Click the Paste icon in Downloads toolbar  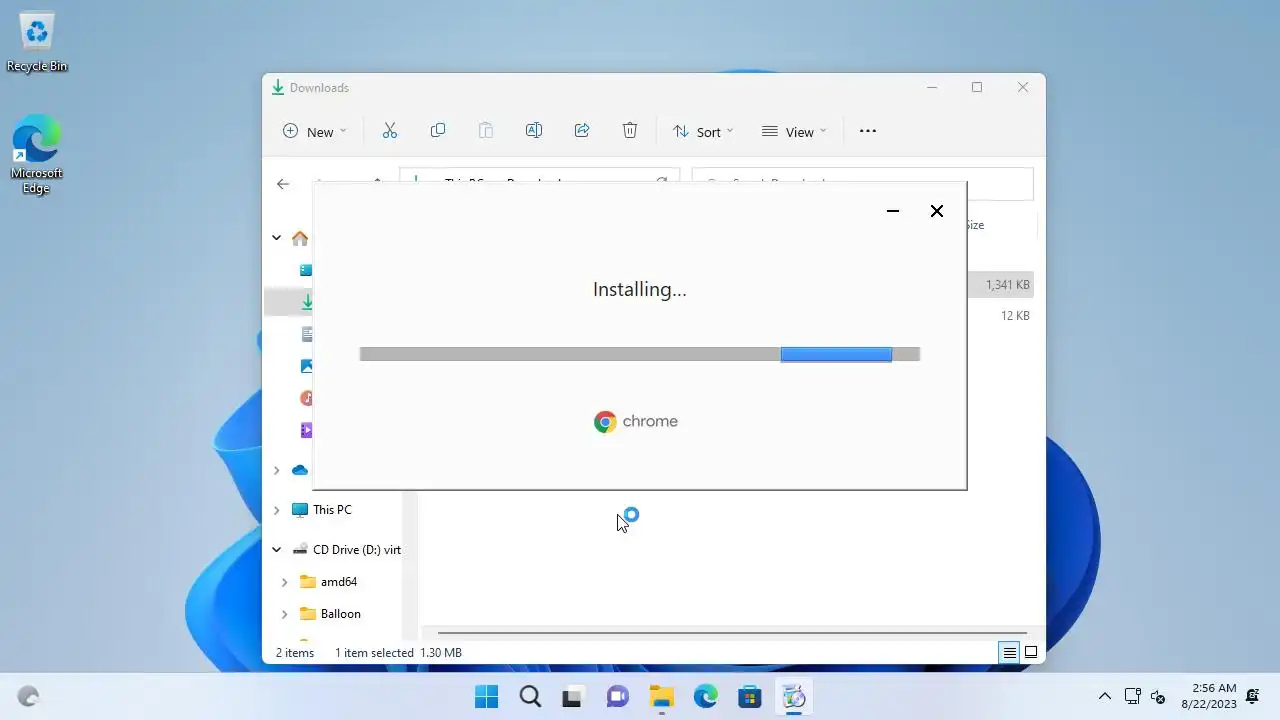point(486,131)
